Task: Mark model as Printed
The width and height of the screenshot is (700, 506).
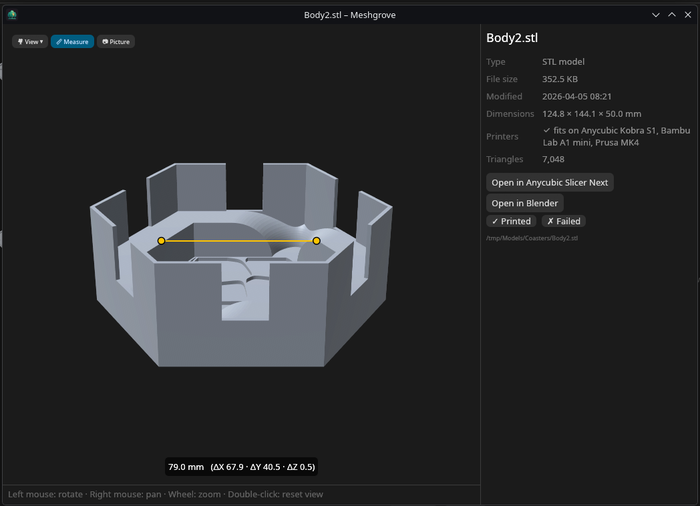Action: pos(511,221)
